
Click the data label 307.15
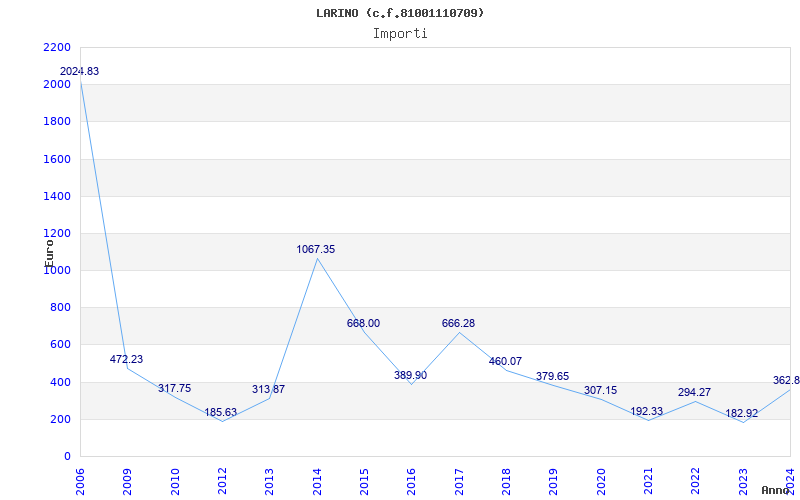[601, 390]
